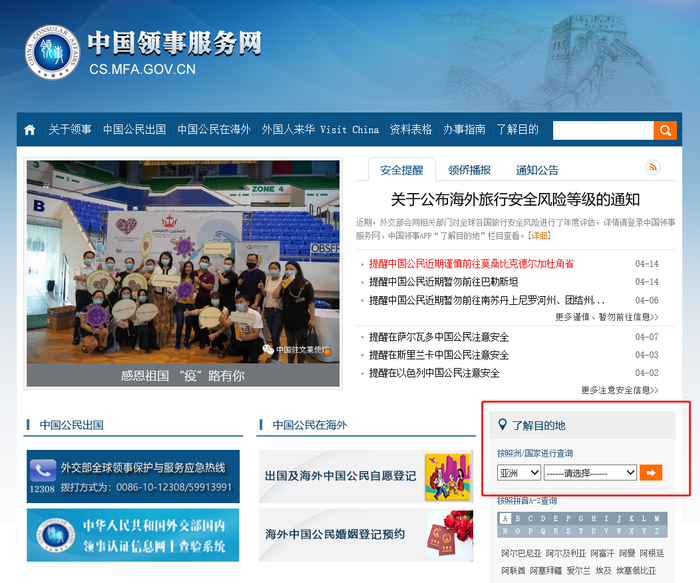
Task: Select letter A in the pinyin index
Action: tap(505, 519)
